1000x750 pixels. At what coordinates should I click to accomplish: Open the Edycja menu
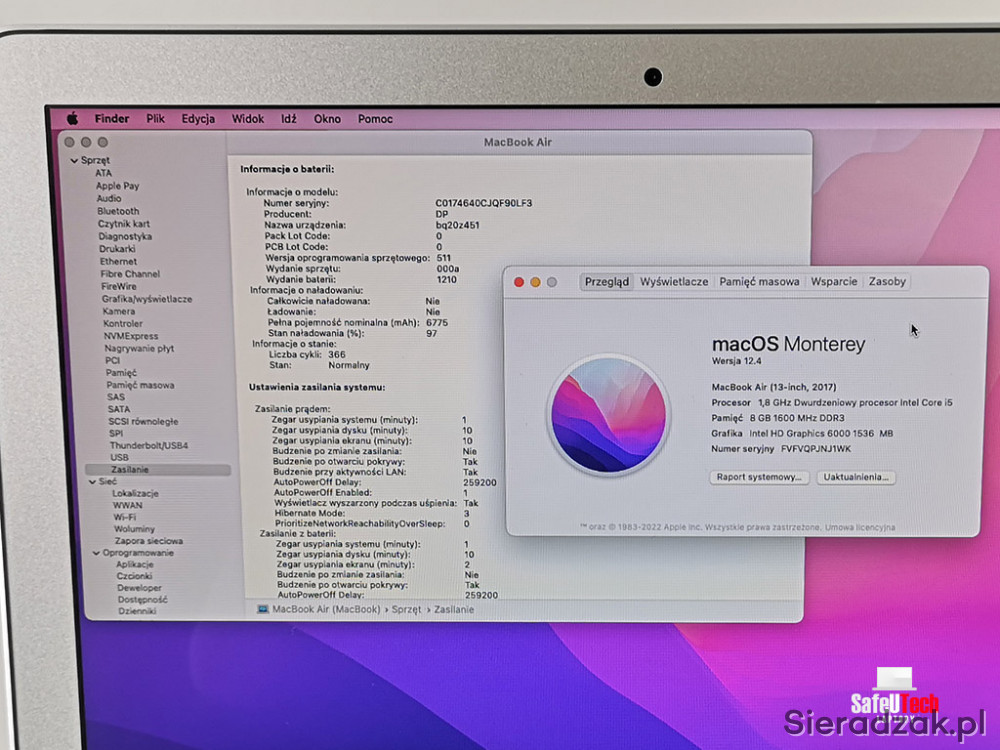[198, 119]
